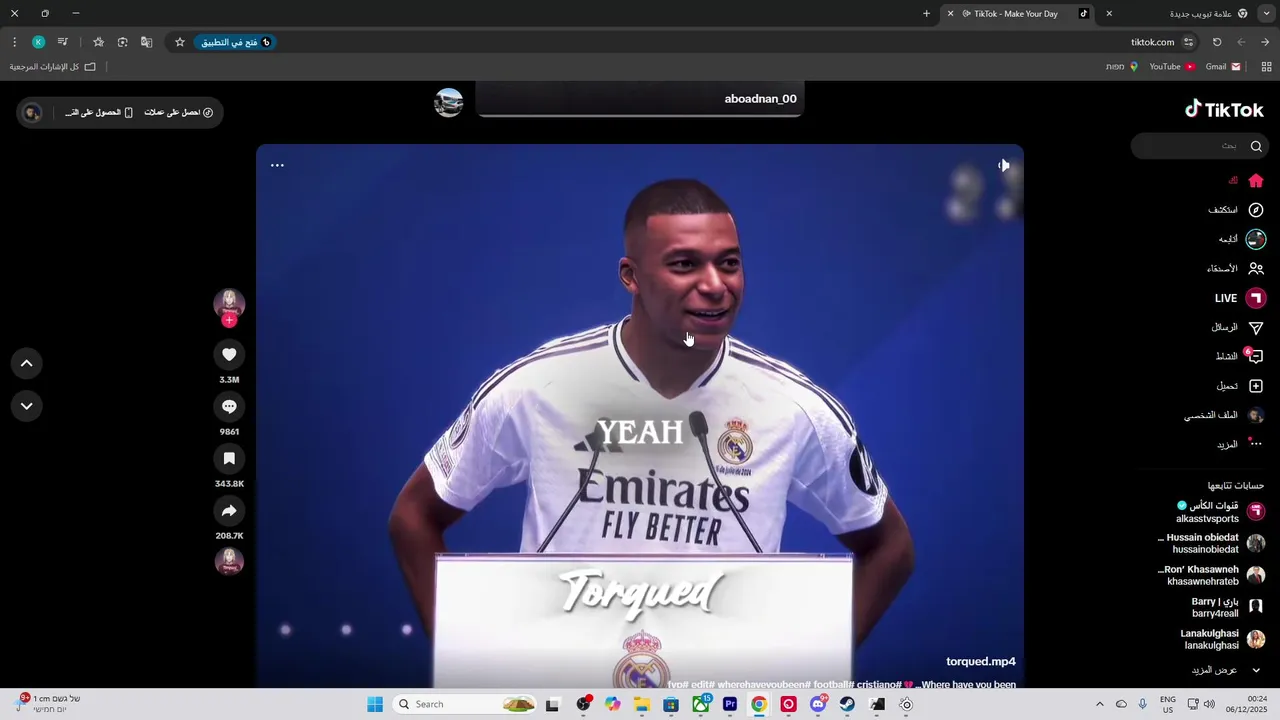
Task: Open the Chrome apps grid icon
Action: pos(1266,67)
